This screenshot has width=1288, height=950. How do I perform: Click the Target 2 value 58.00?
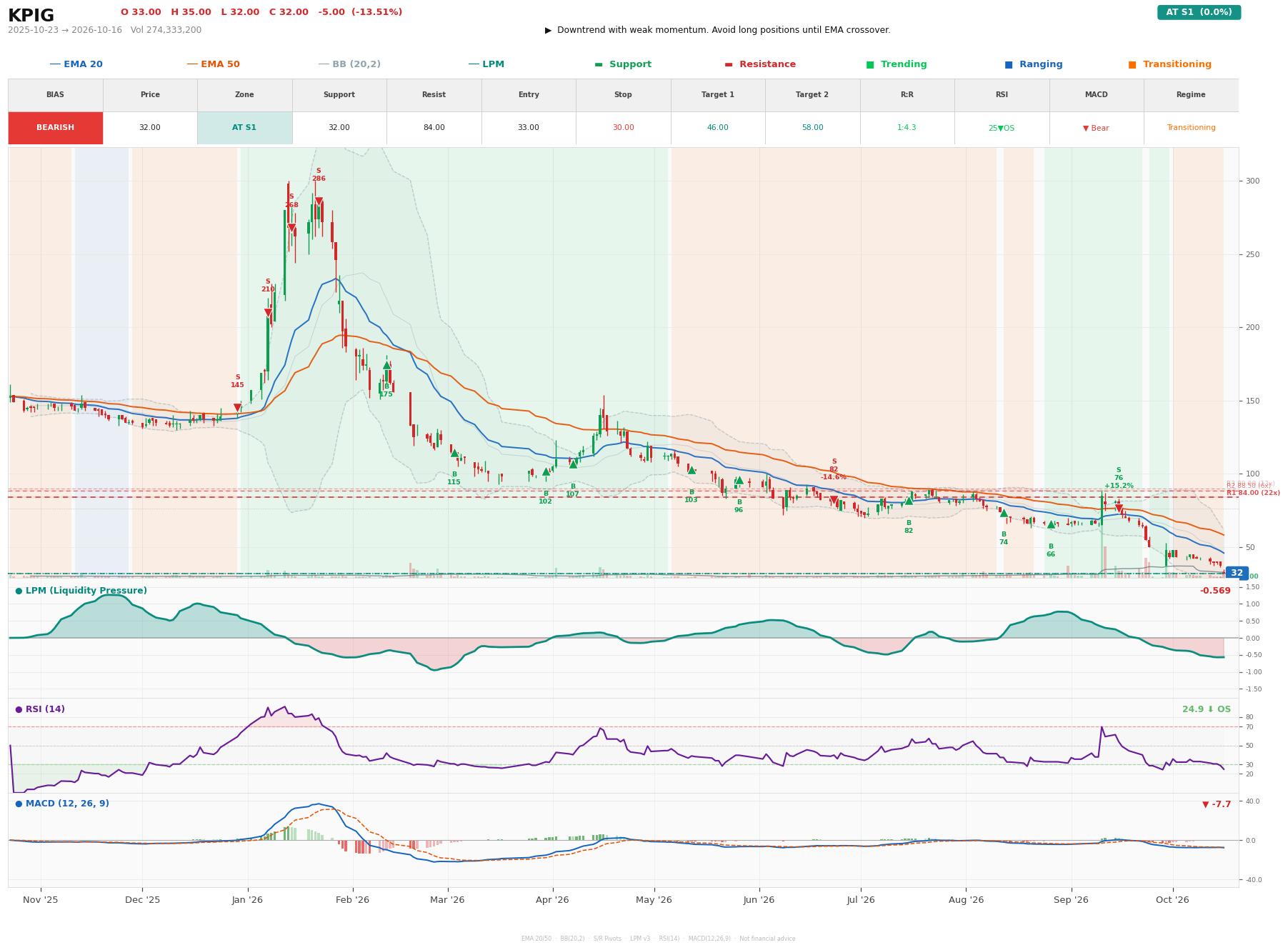812,128
